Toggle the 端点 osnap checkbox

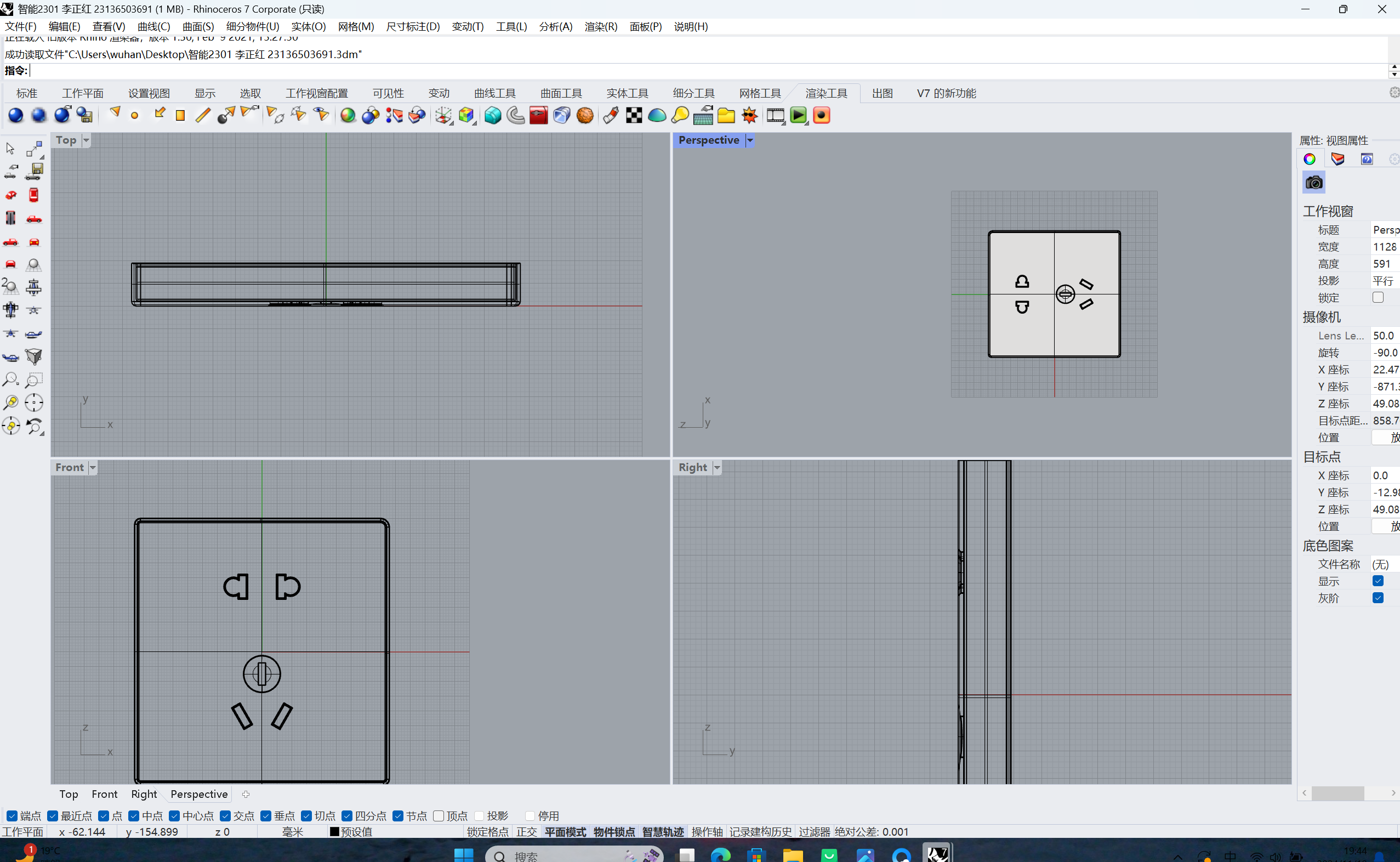[x=12, y=816]
